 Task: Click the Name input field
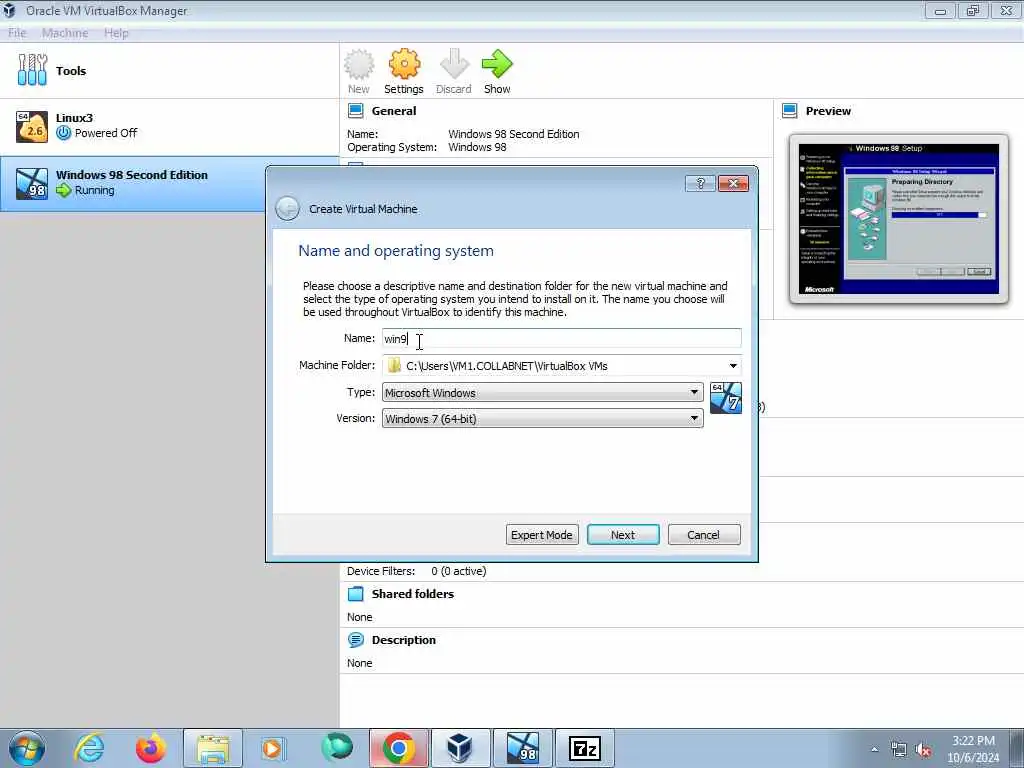tap(561, 338)
